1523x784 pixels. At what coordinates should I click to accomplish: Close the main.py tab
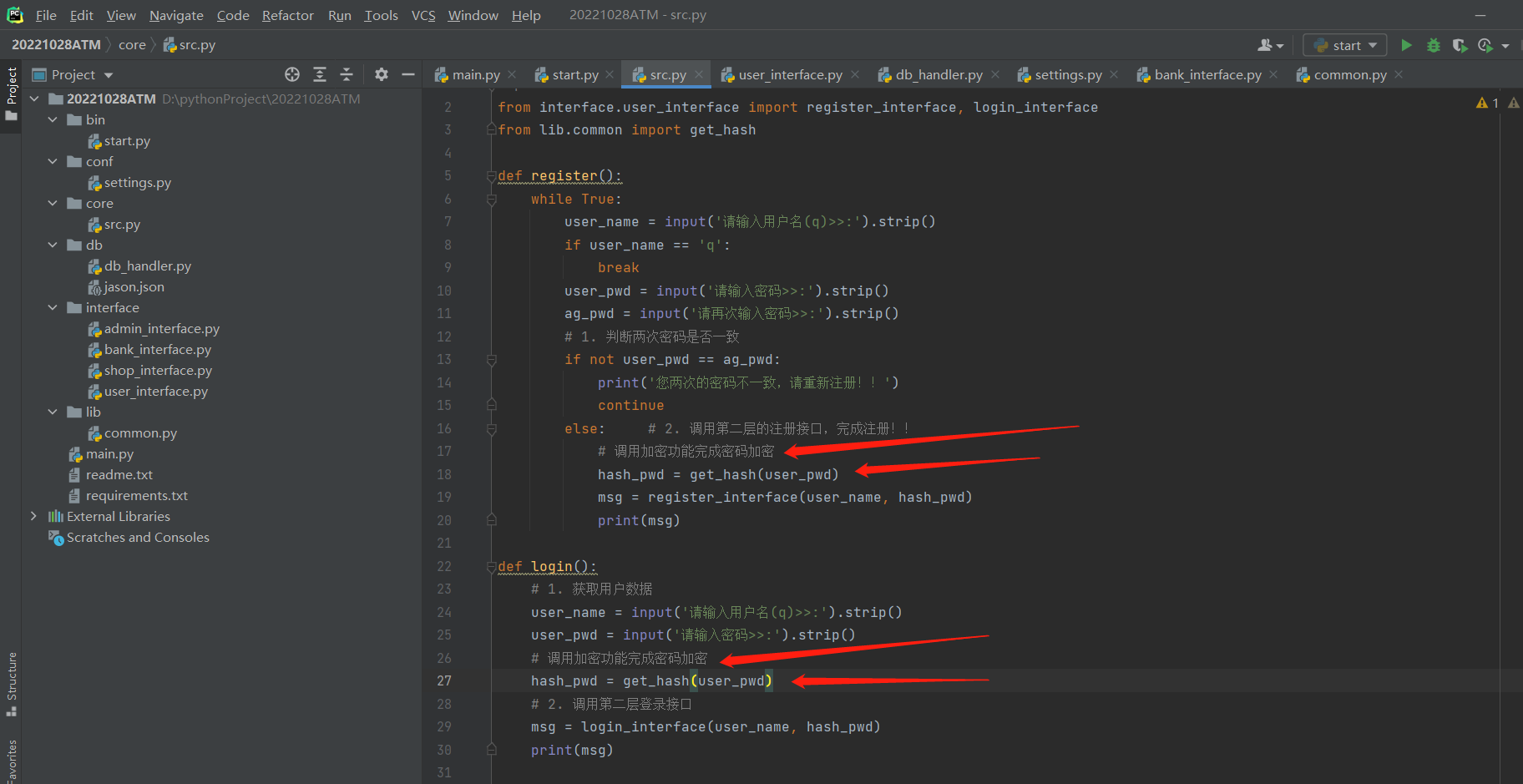(x=512, y=74)
